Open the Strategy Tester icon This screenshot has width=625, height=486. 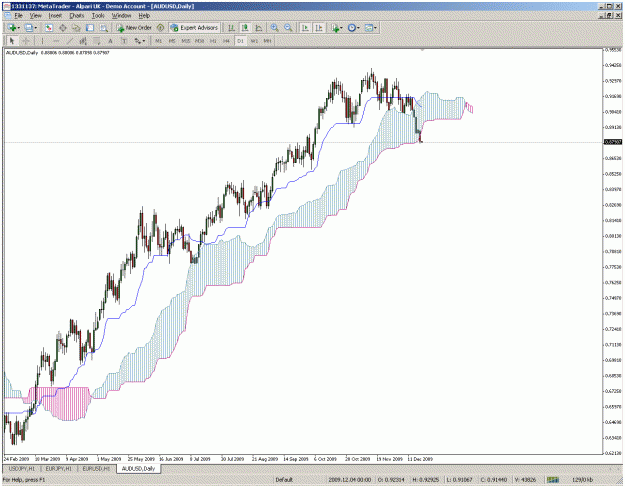tap(104, 28)
